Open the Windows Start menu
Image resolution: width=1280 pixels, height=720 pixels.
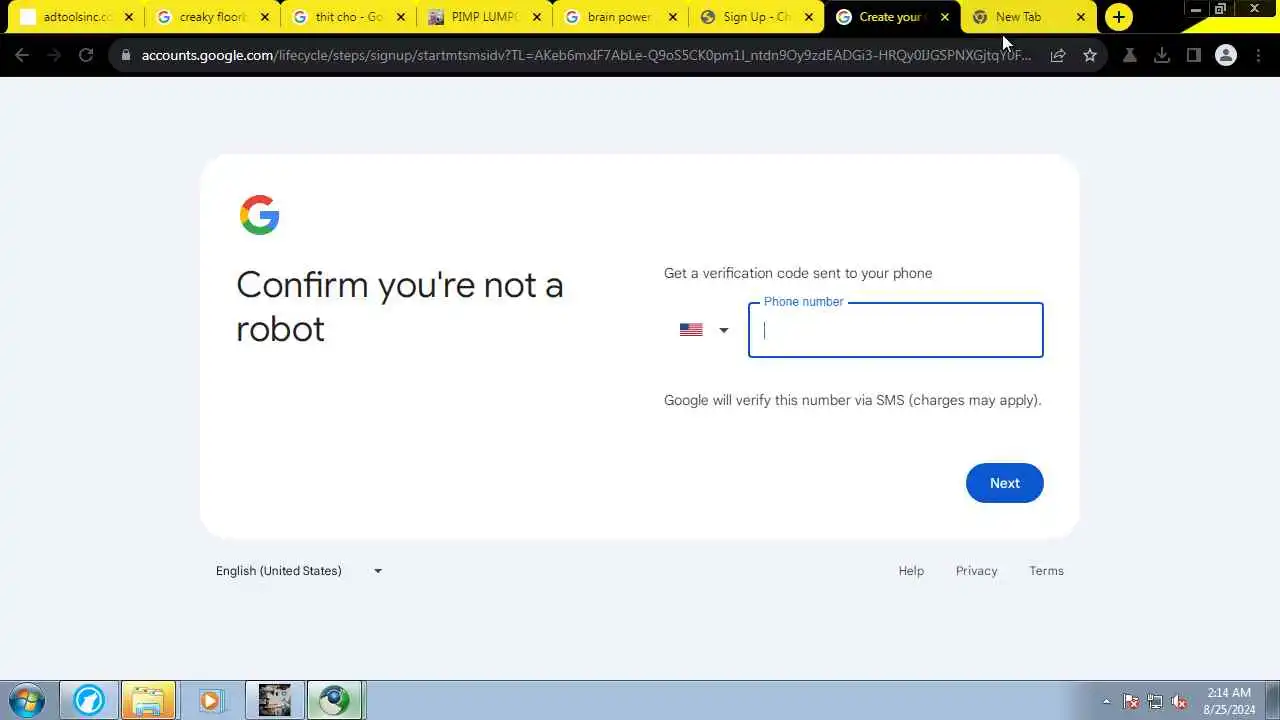point(27,700)
